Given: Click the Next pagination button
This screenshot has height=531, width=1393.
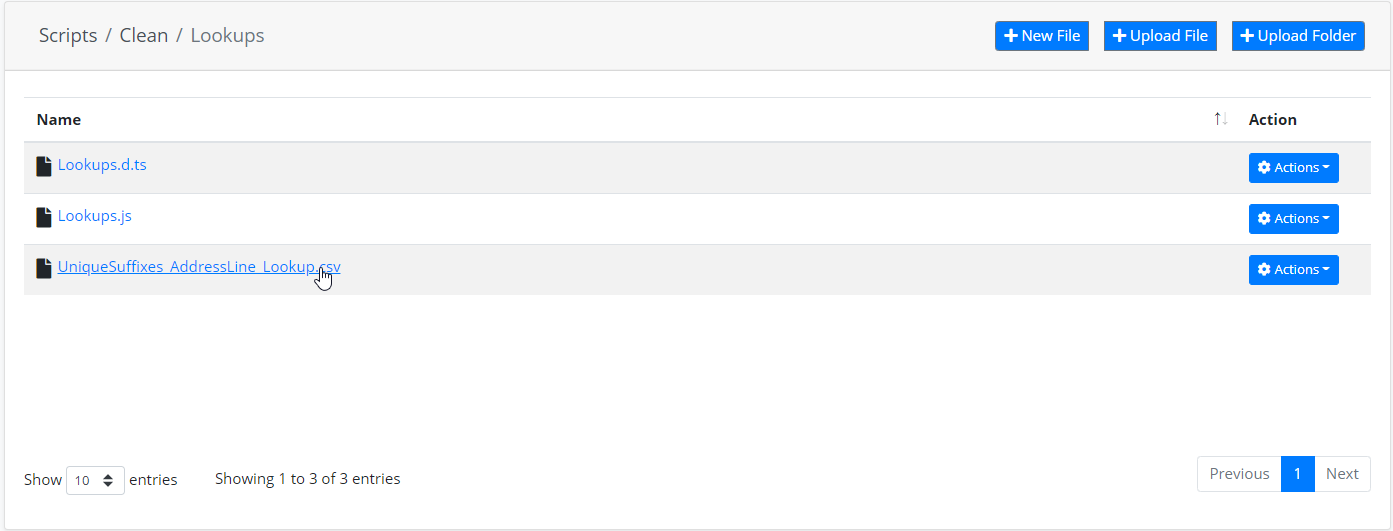Looking at the screenshot, I should [1342, 474].
